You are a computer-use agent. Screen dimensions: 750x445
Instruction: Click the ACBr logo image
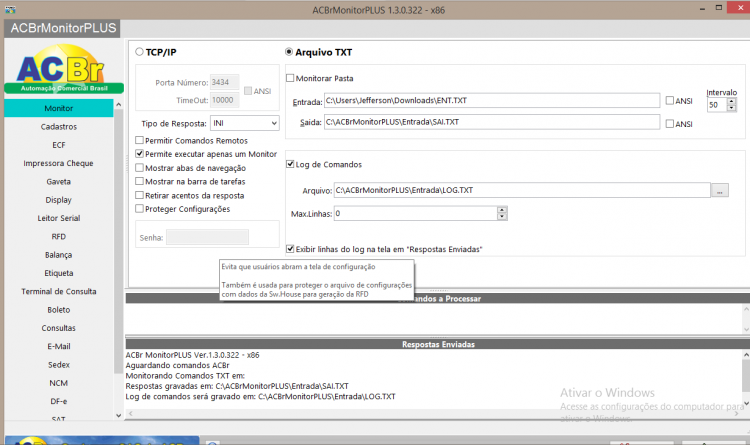pyautogui.click(x=64, y=68)
